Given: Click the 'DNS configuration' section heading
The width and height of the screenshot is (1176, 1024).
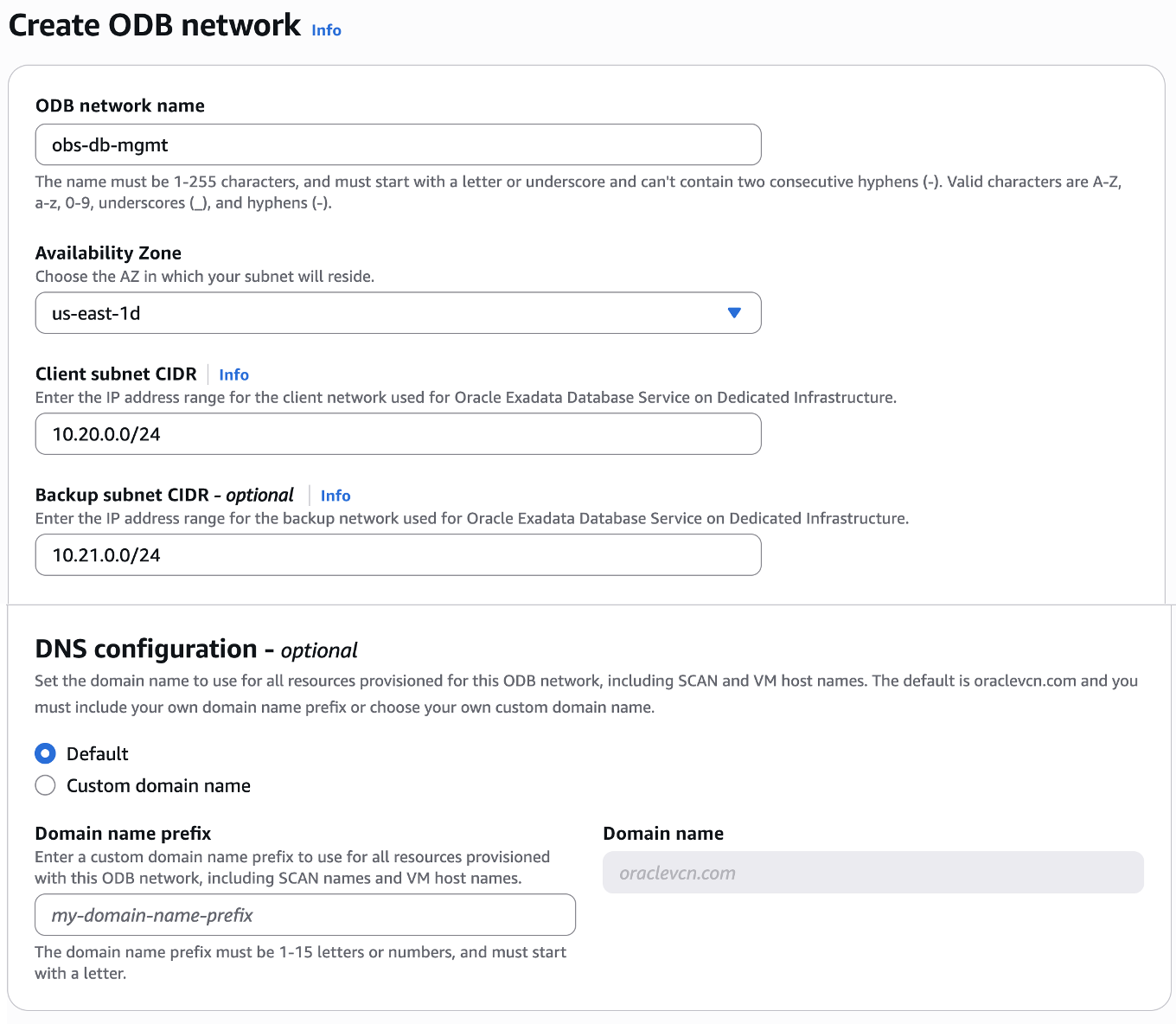Looking at the screenshot, I should (146, 649).
